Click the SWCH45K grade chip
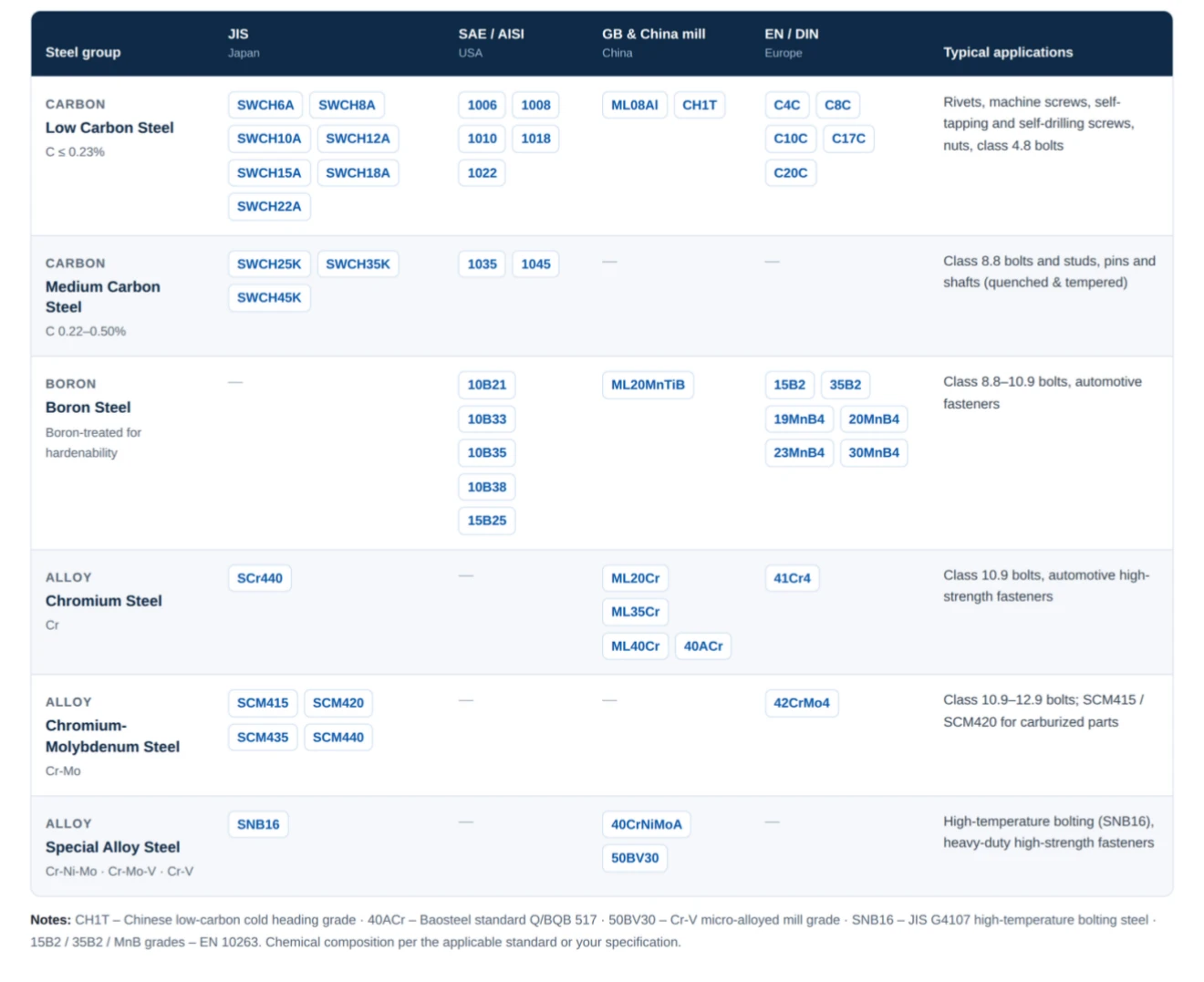This screenshot has width=1204, height=982. point(269,298)
